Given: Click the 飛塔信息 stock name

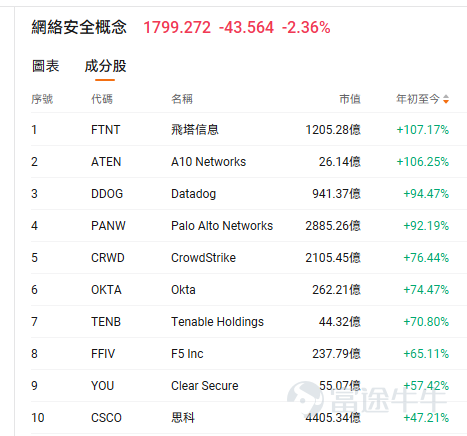Looking at the screenshot, I should (x=195, y=130).
